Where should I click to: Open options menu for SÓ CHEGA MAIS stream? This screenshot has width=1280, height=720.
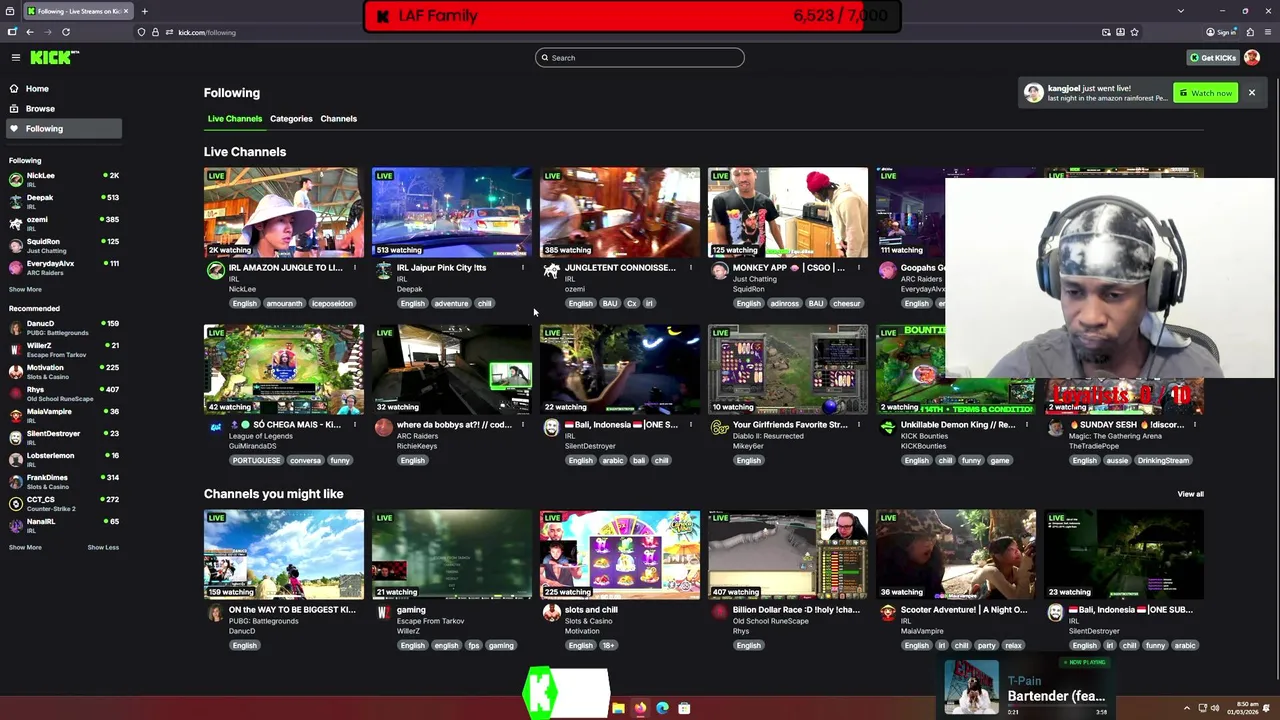point(354,425)
